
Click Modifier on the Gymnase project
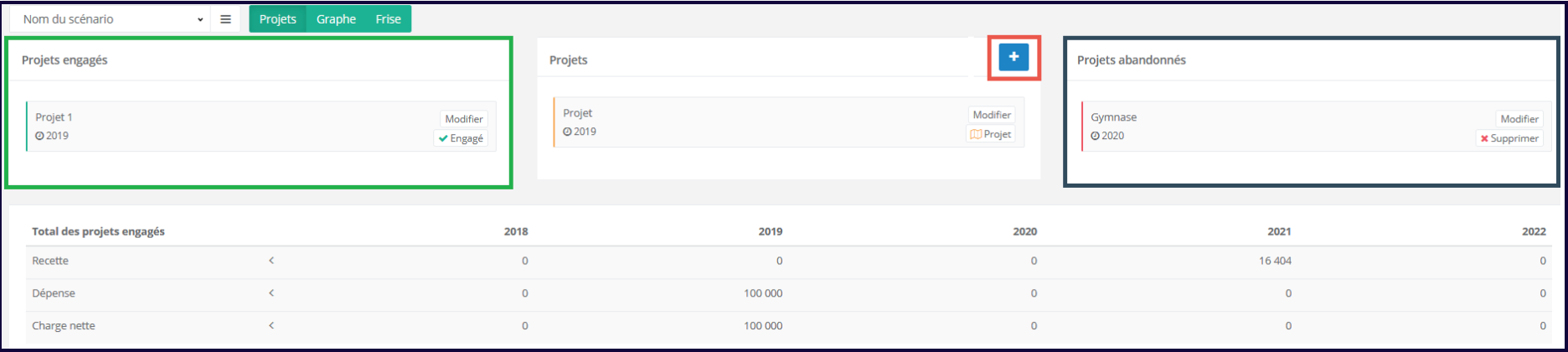(1519, 119)
